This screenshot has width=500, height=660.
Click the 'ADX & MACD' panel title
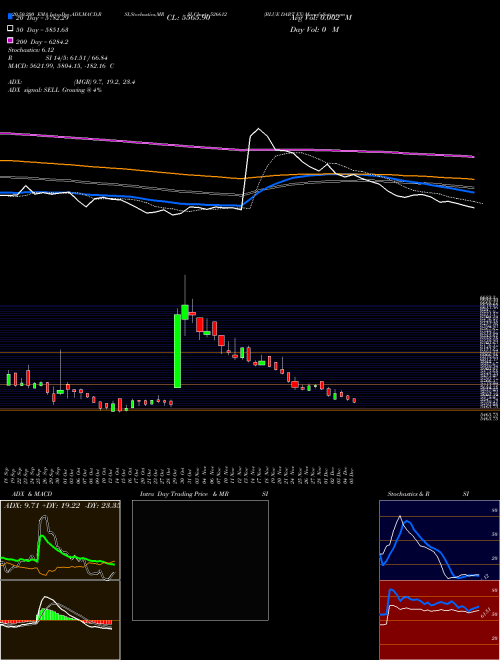32,494
